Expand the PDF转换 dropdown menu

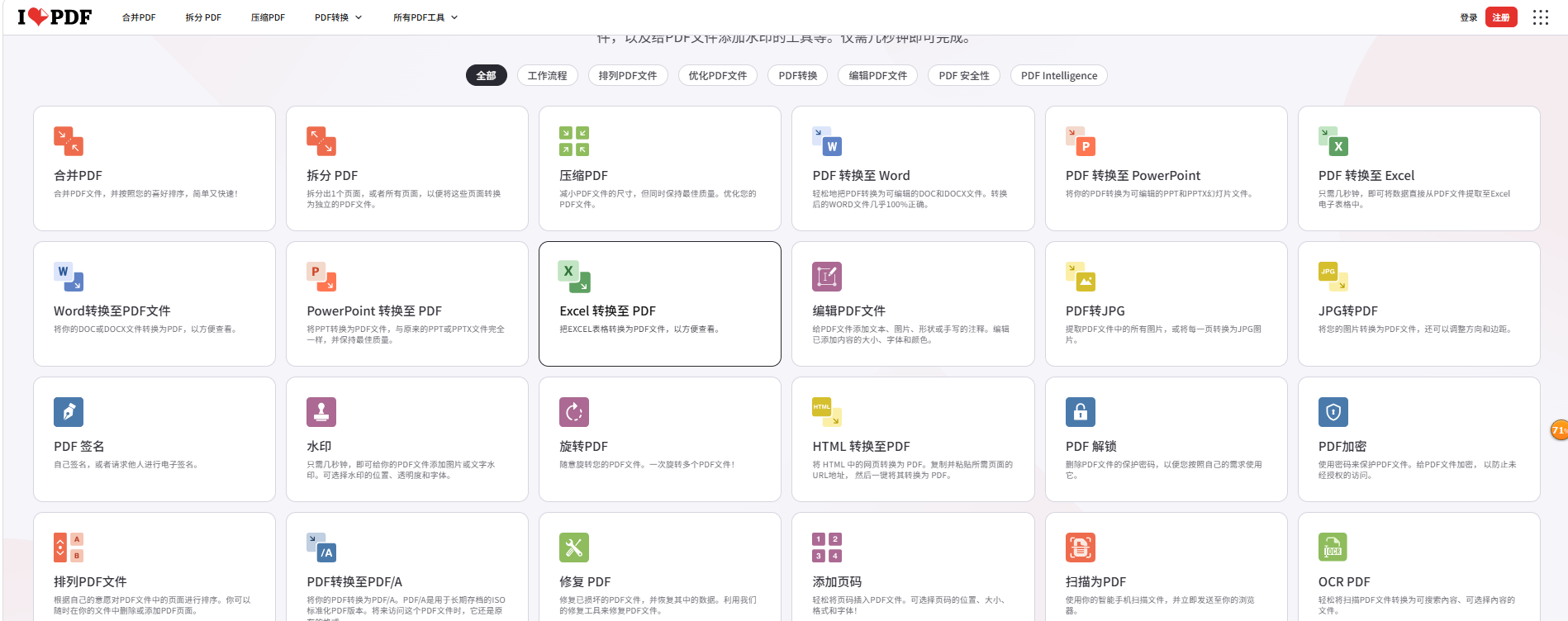point(338,17)
